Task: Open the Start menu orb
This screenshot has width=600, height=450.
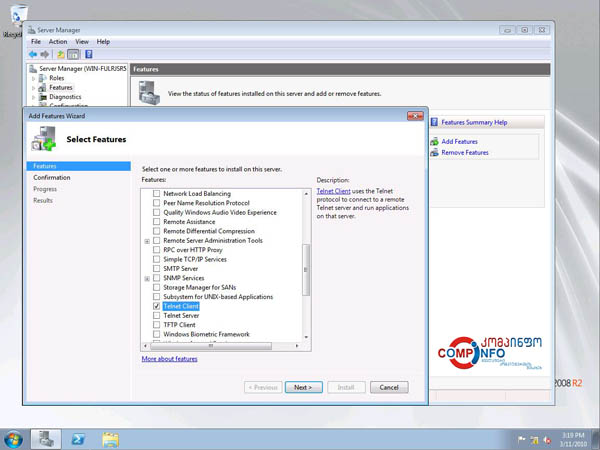Action: tap(13, 439)
